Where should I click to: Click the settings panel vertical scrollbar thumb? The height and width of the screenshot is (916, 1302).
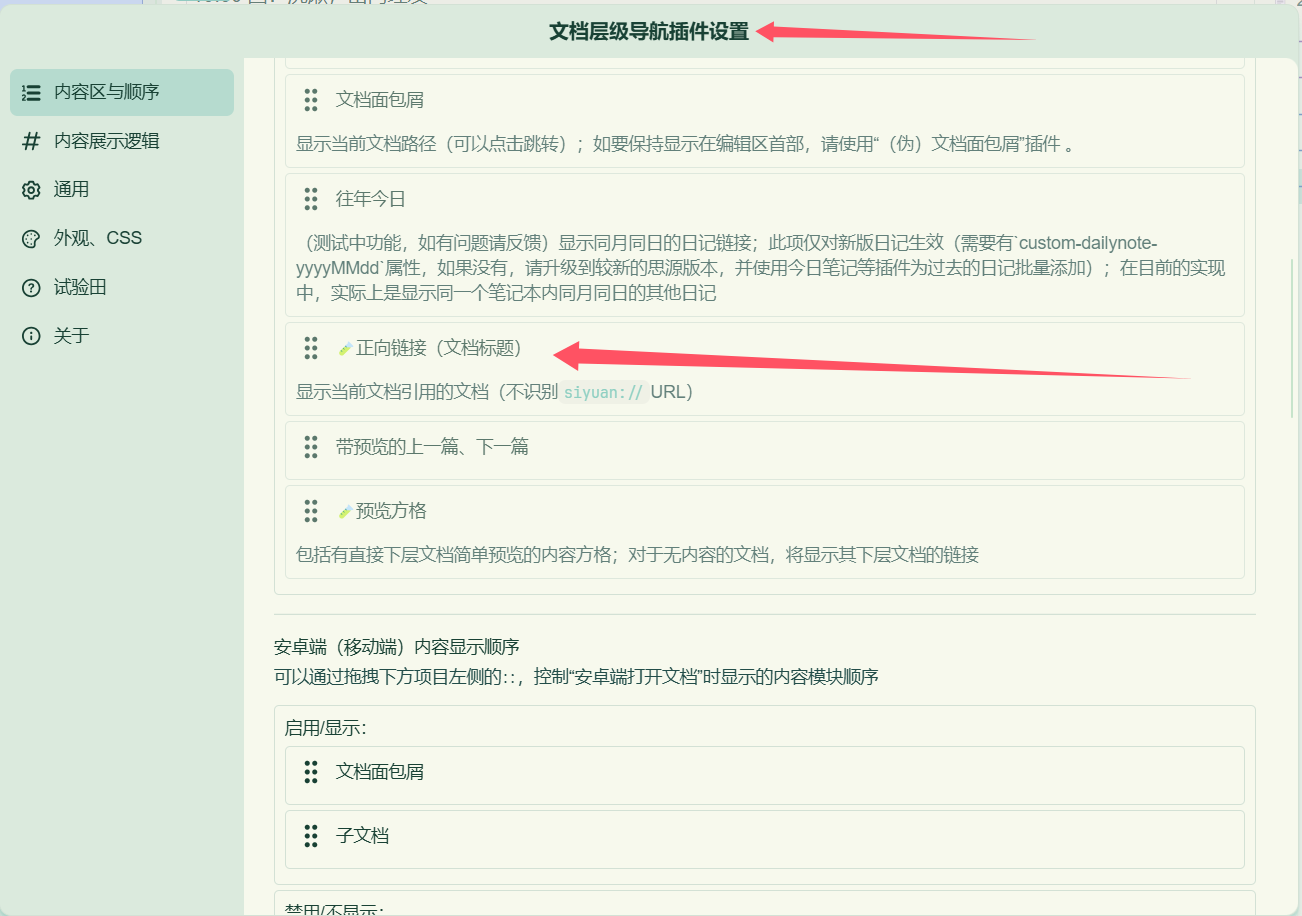click(x=1294, y=338)
